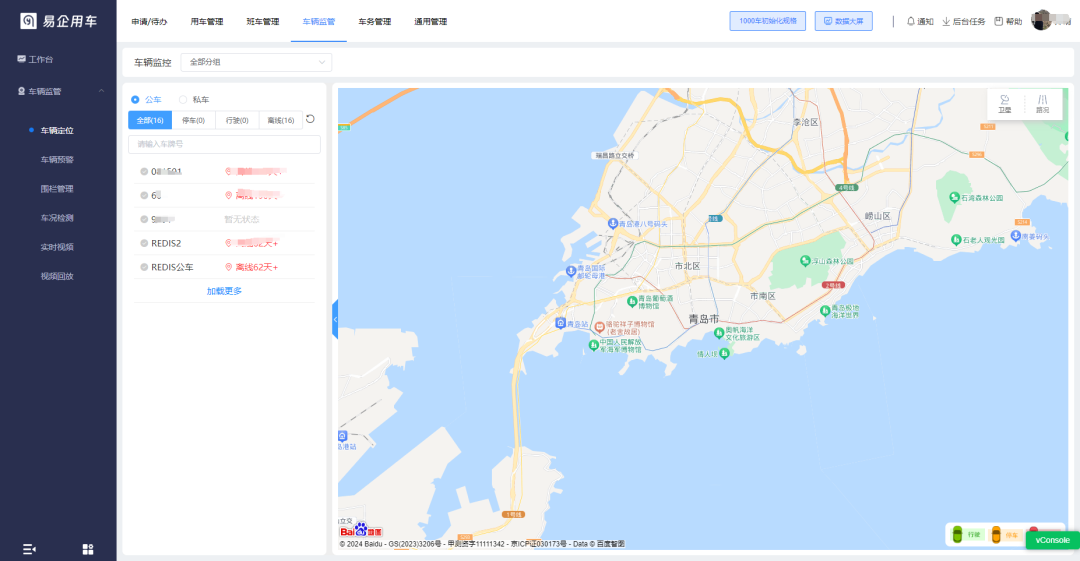Switch map to 卫星 satellite view
Screen dimensions: 1080x561
coord(1005,104)
